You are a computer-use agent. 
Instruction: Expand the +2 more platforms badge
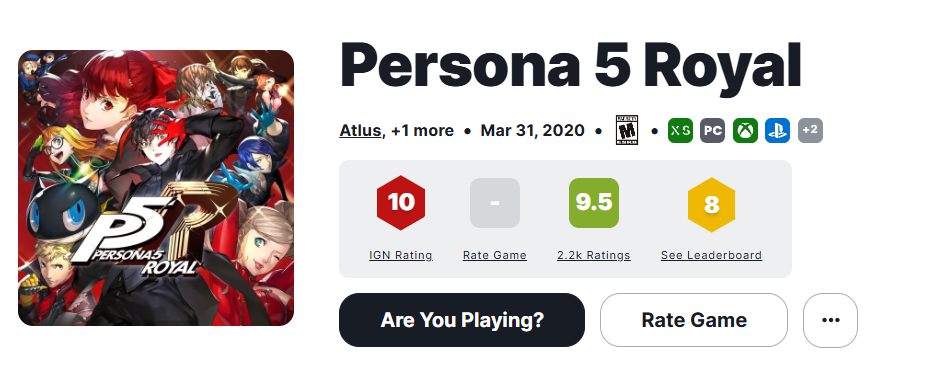coord(810,130)
